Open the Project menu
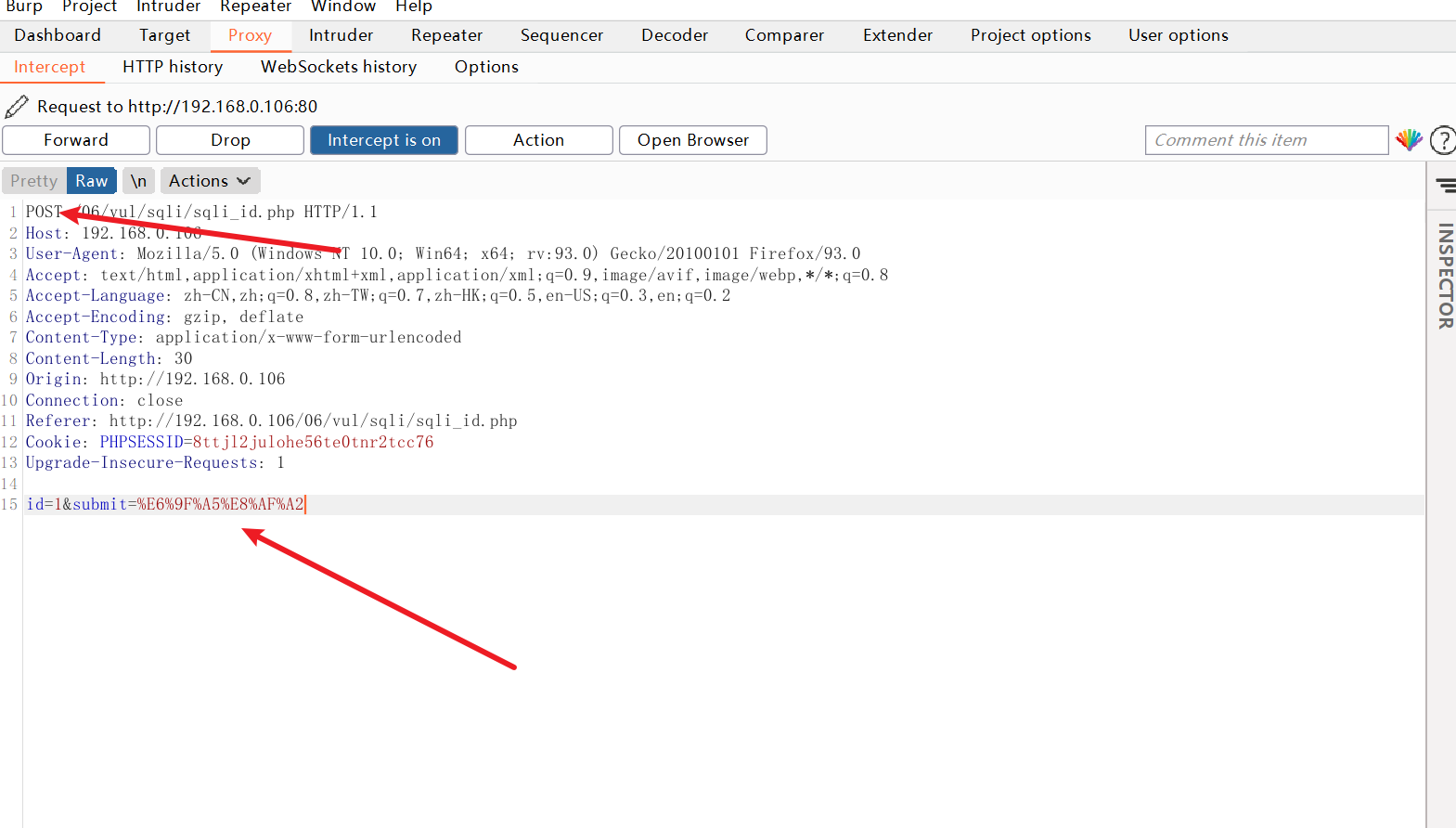Image resolution: width=1456 pixels, height=828 pixels. pyautogui.click(x=89, y=6)
